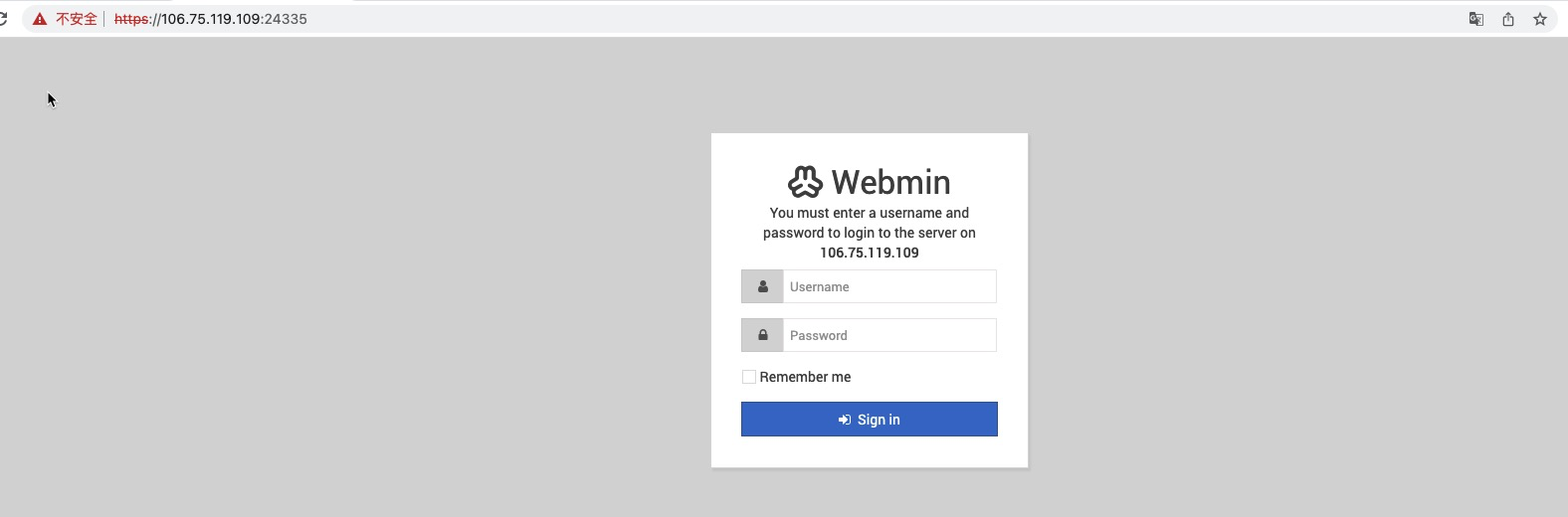Image resolution: width=1568 pixels, height=517 pixels.
Task: Click the padlock icon beside Password
Action: point(762,335)
